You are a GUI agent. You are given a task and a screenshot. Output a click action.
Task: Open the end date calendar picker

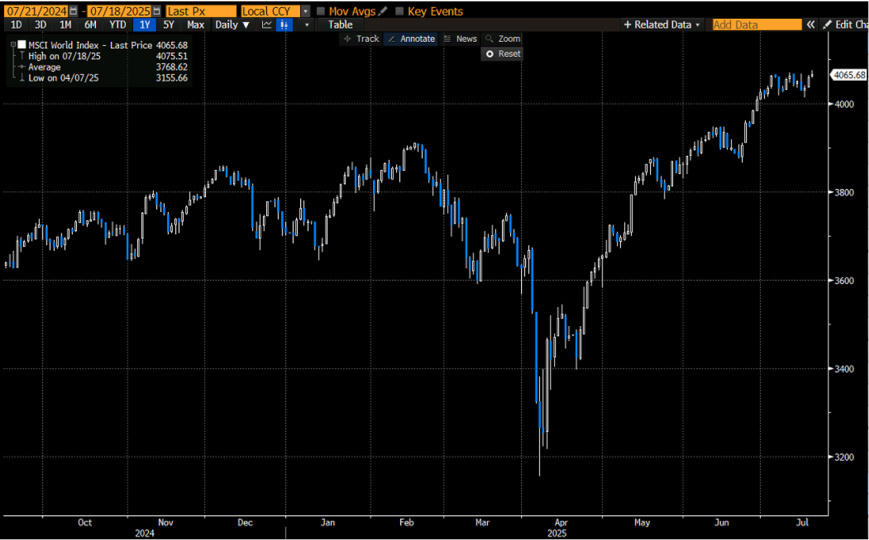(x=157, y=11)
